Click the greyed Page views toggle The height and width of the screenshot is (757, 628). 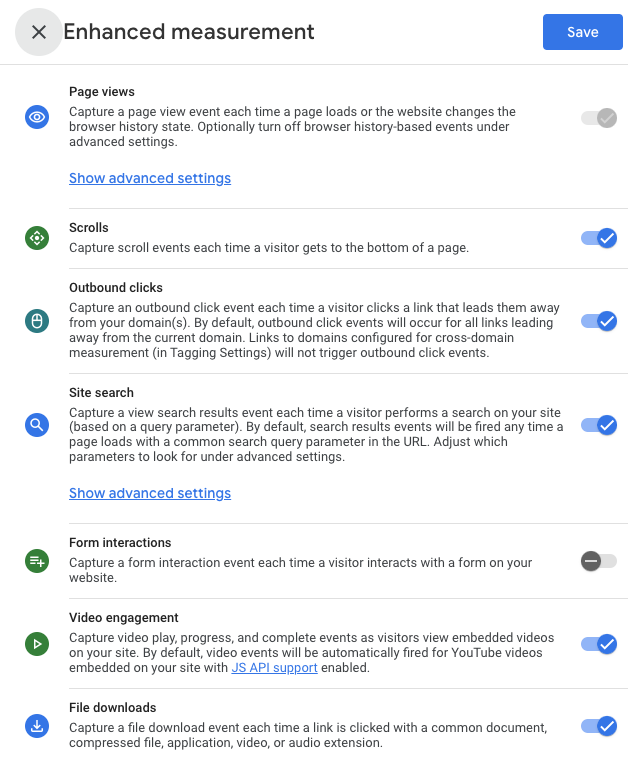599,118
